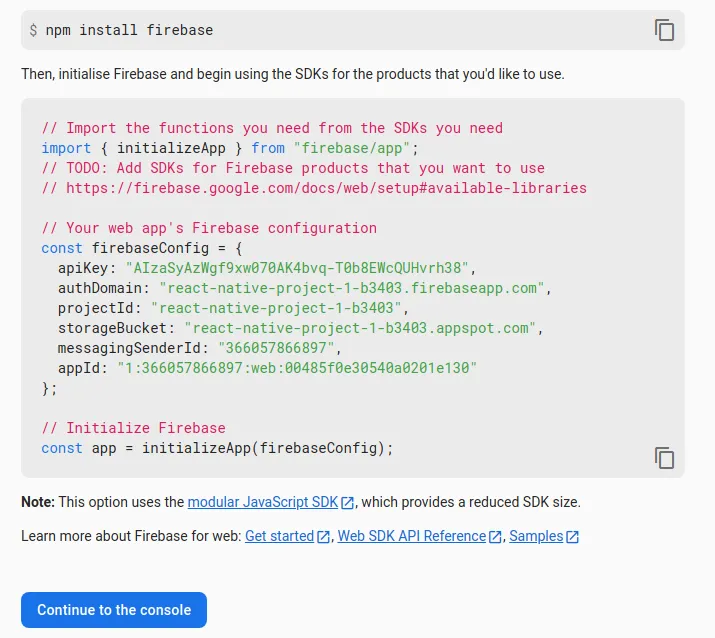This screenshot has width=715, height=638.
Task: Click the "// TODO: Add SDKs" comment line
Action: (x=293, y=168)
